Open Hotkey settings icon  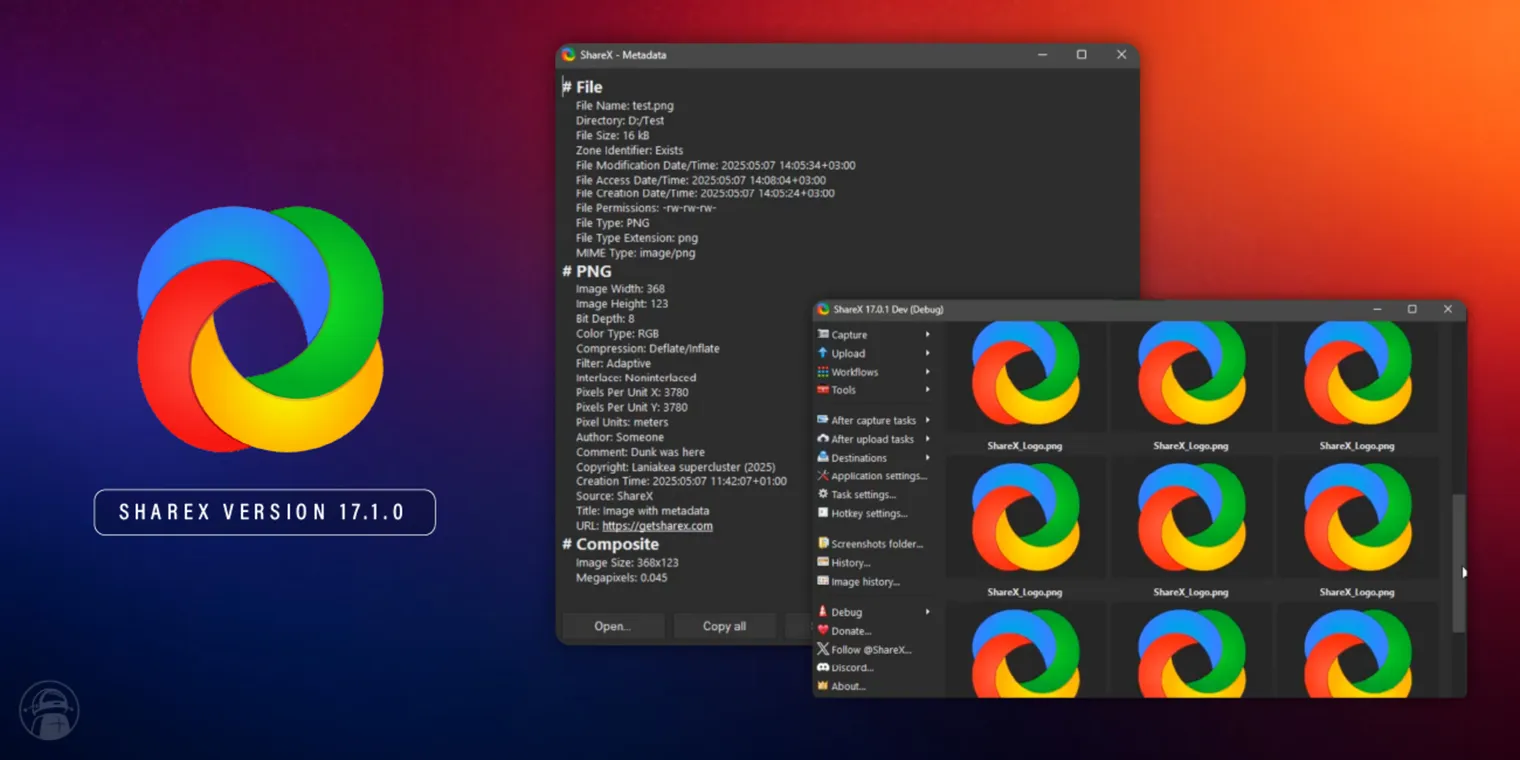coord(822,513)
